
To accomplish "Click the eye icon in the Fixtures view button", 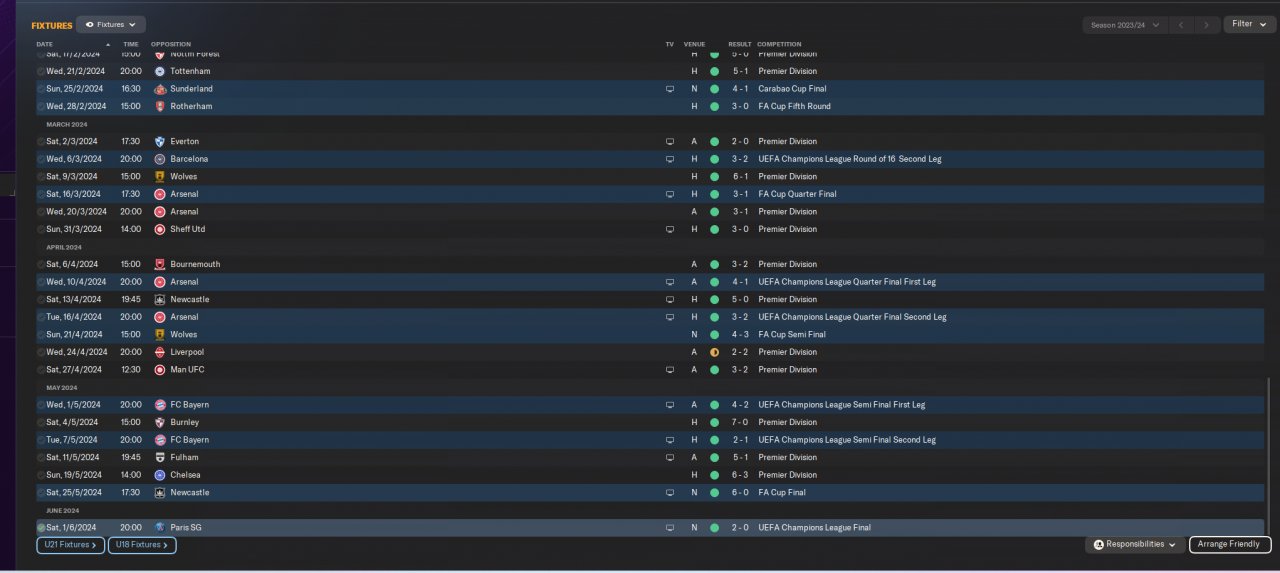I will pyautogui.click(x=89, y=24).
